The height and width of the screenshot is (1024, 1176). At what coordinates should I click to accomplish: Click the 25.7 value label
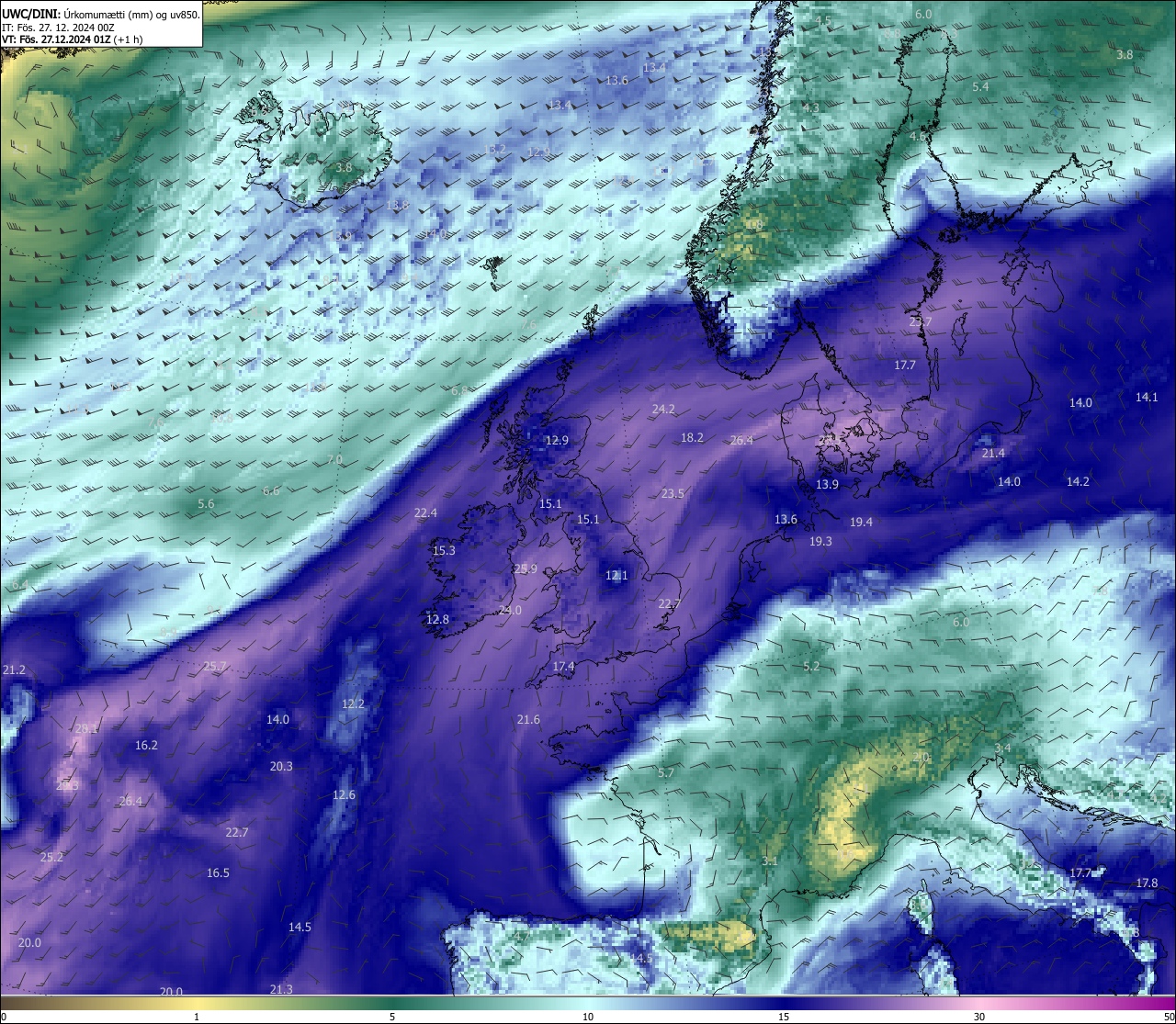(x=214, y=666)
